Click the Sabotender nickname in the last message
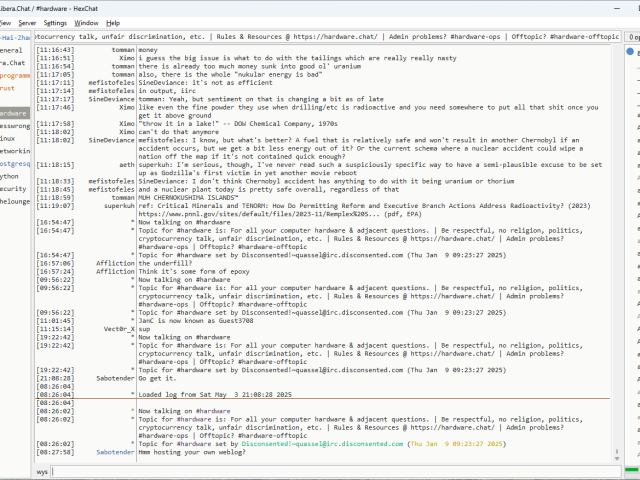This screenshot has height=480, width=640. [x=115, y=453]
